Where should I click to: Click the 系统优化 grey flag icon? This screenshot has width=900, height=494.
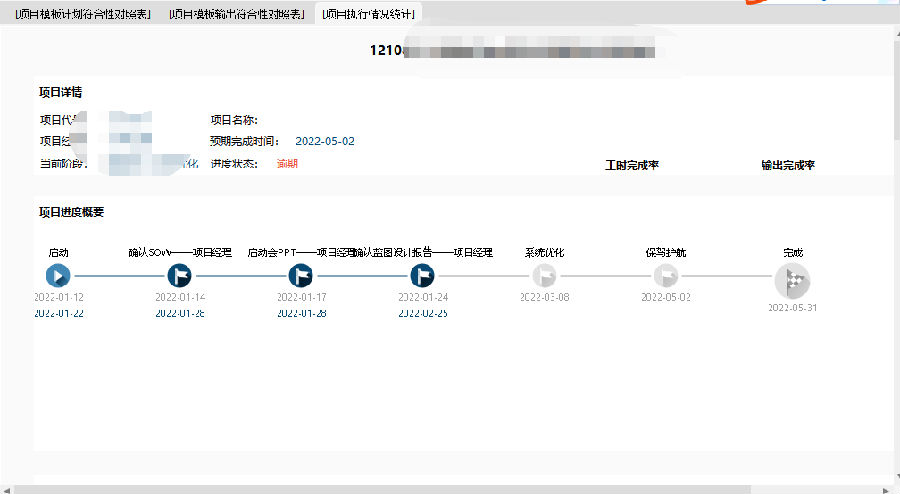point(544,276)
